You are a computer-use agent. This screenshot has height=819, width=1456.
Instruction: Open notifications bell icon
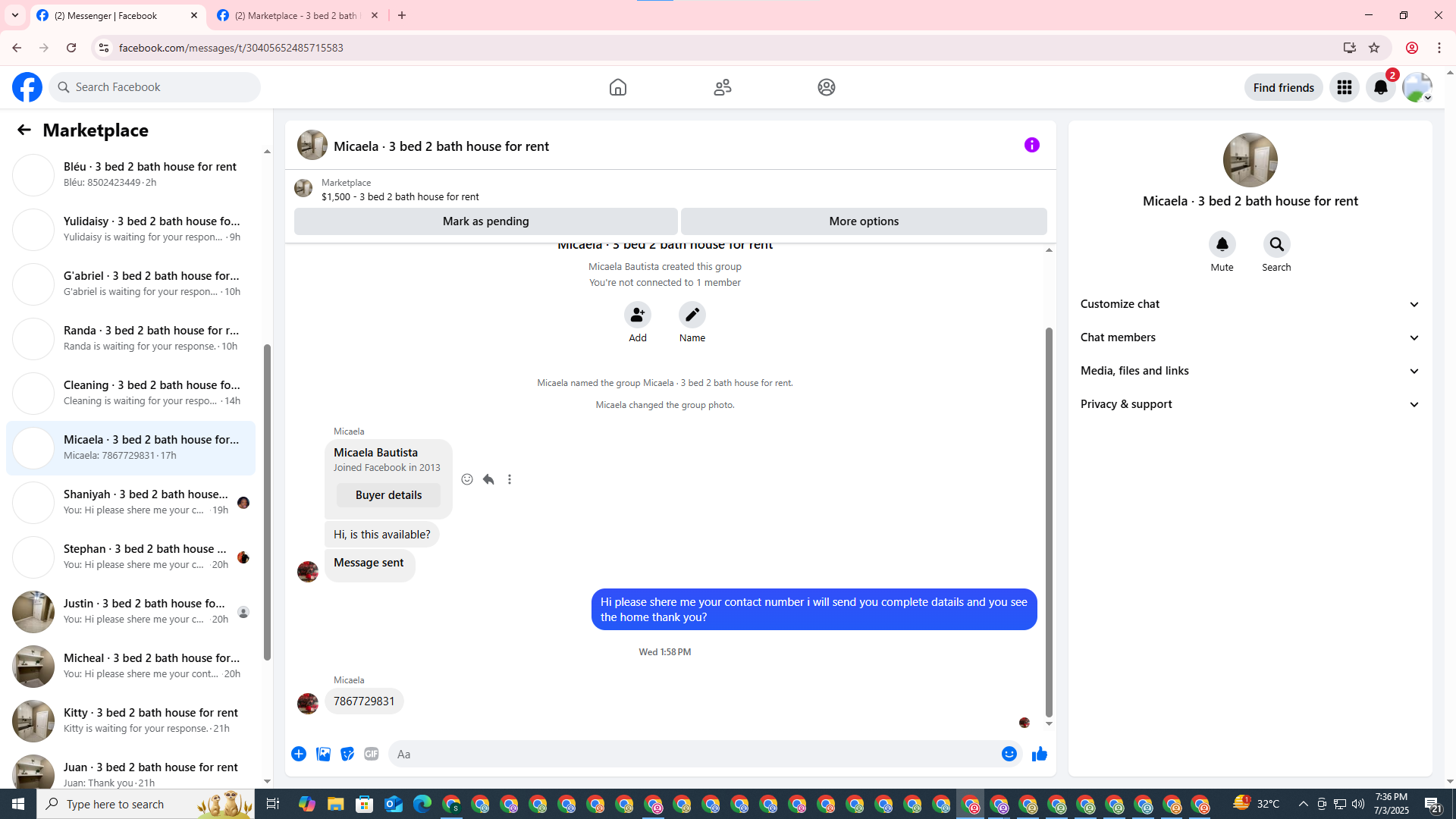click(x=1380, y=87)
